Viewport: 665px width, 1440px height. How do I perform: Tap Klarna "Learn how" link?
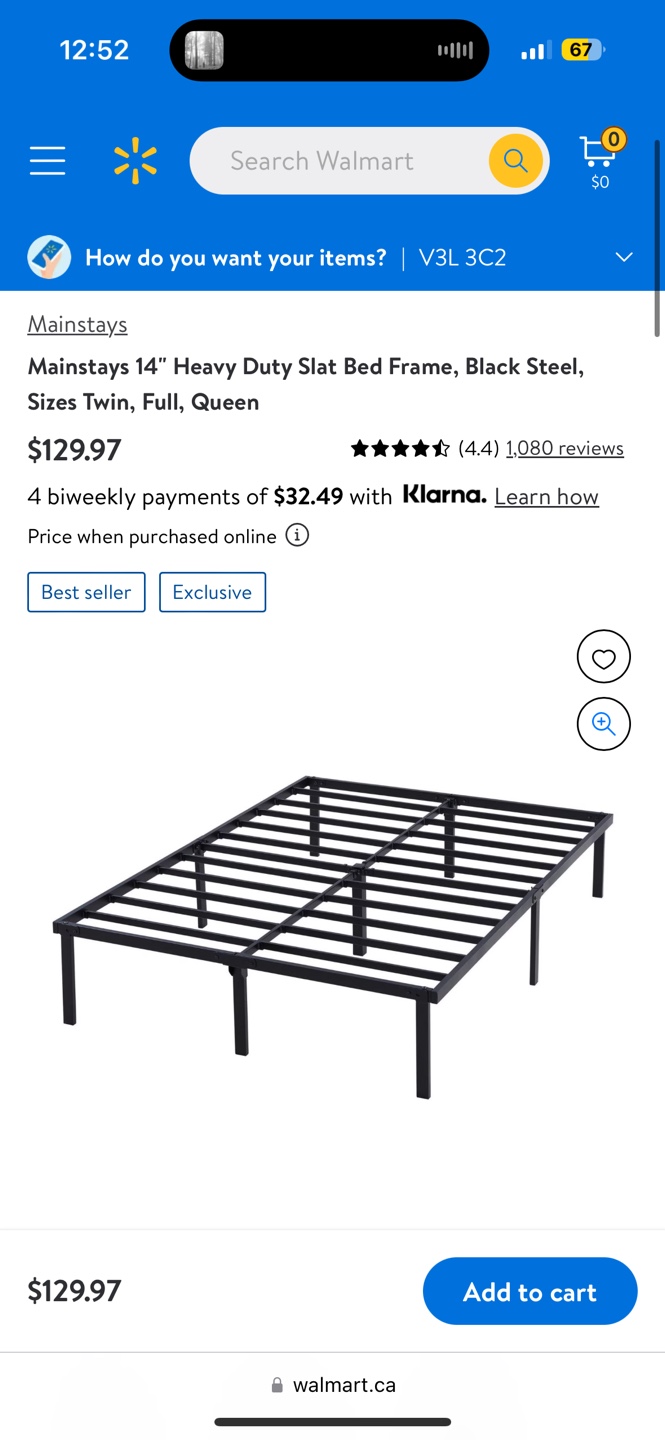546,497
